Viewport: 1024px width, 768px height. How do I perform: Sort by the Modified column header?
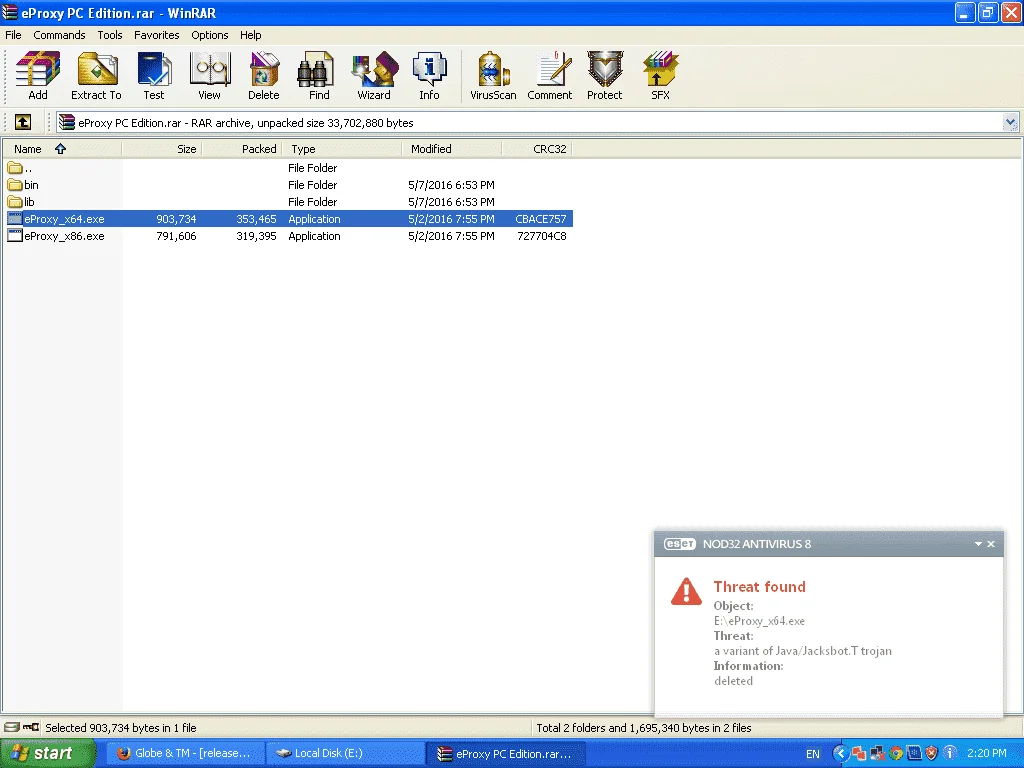452,149
